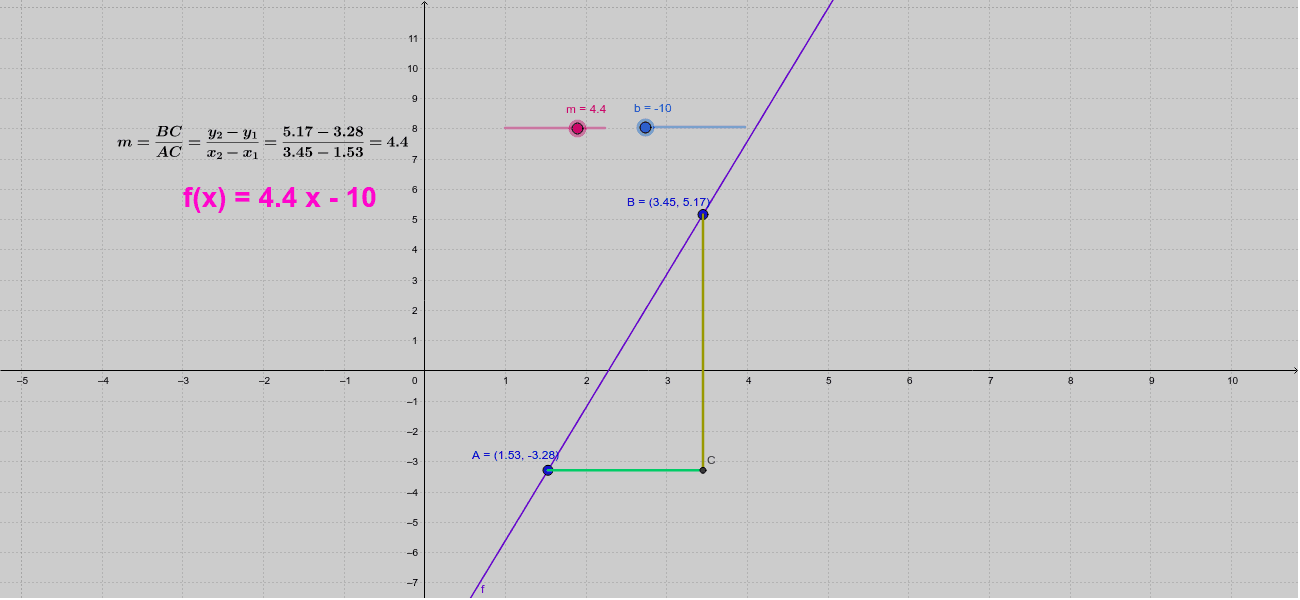This screenshot has width=1300, height=600.
Task: Click the pink f(x) = 4.4 x - 10 text
Action: pos(279,198)
